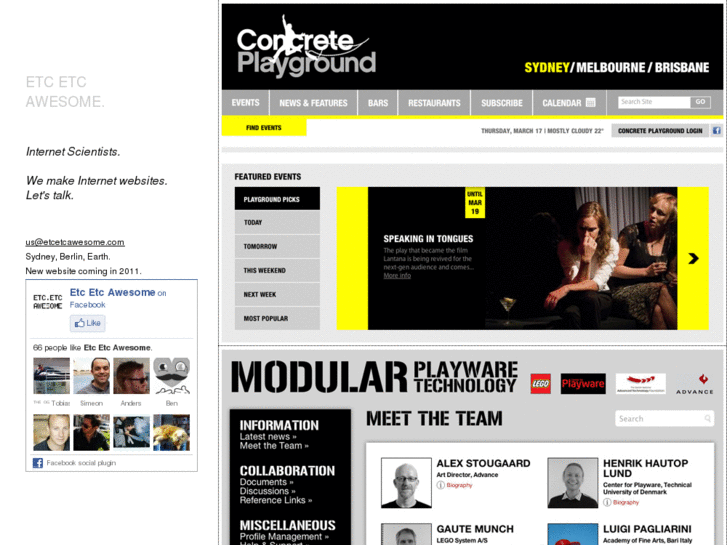This screenshot has width=727, height=545.
Task: Click Alex Stougaard Biography link
Action: click(459, 485)
